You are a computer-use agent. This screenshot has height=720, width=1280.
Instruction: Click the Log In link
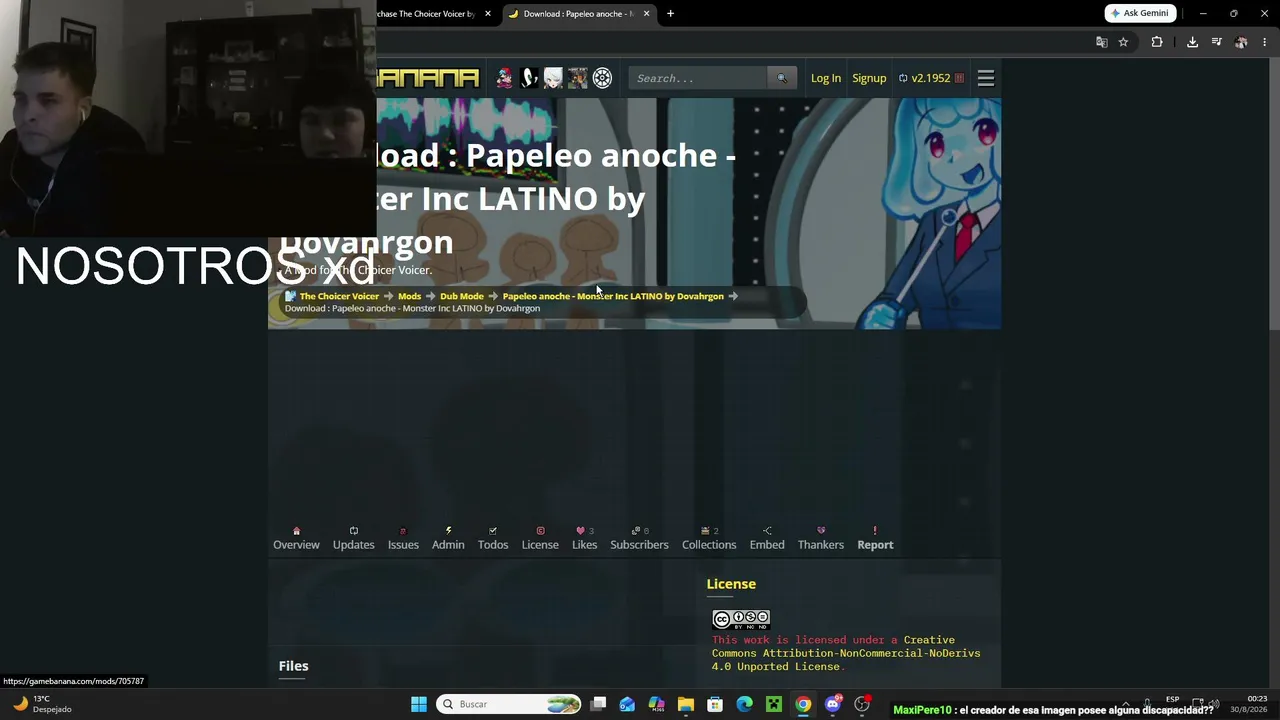[826, 78]
